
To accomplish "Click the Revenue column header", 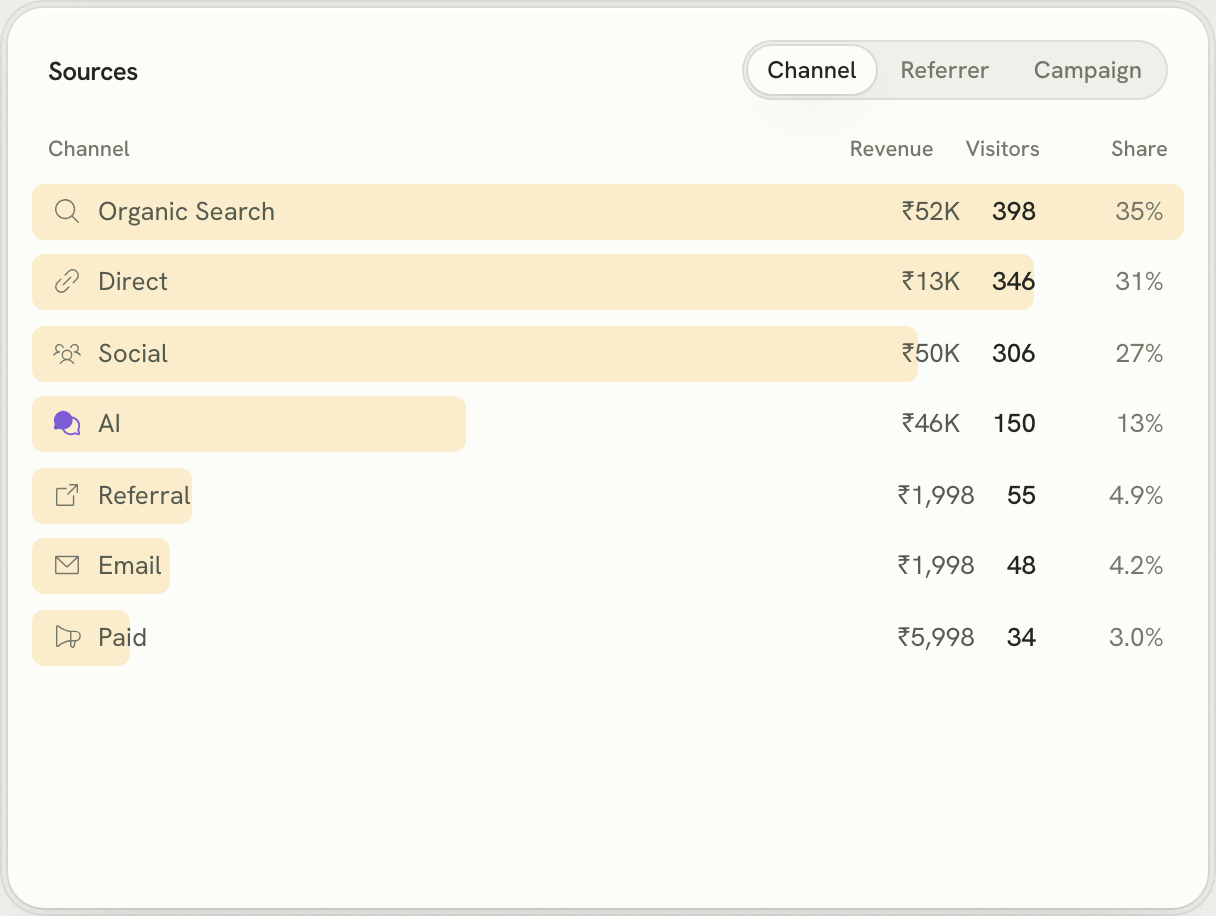I will (x=891, y=149).
